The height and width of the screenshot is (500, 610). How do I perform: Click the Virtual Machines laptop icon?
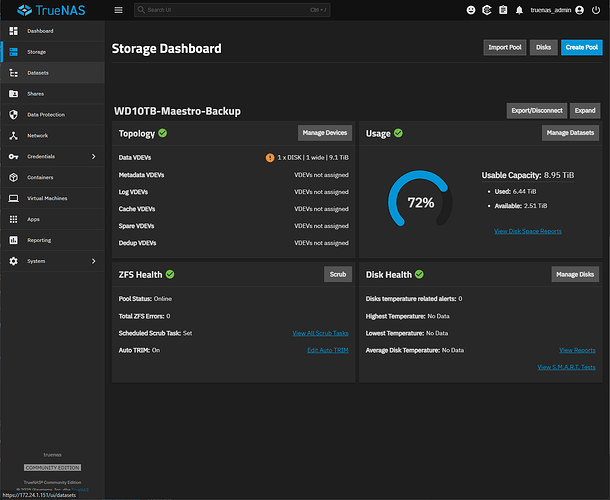pos(14,198)
